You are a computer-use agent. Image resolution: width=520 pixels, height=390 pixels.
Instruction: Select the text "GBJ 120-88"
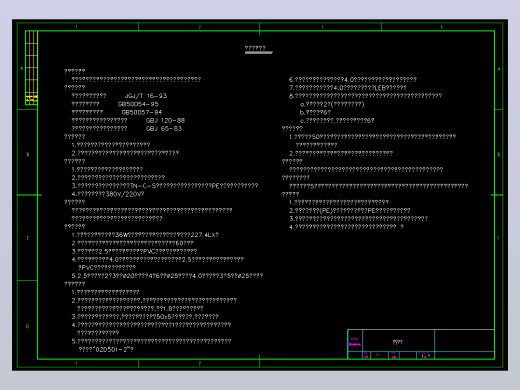tap(165, 120)
